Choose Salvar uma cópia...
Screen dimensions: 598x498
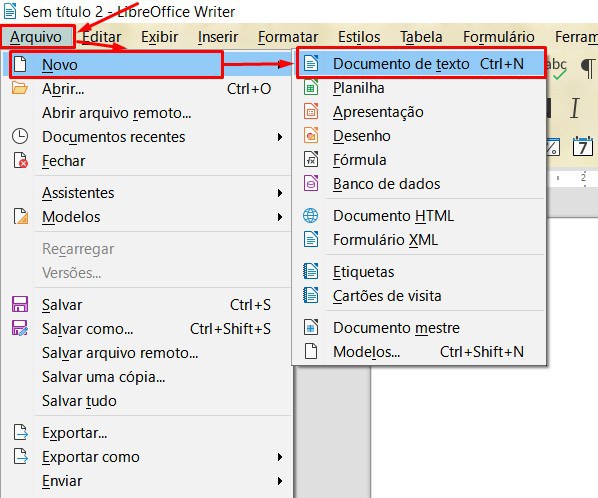[147, 377]
